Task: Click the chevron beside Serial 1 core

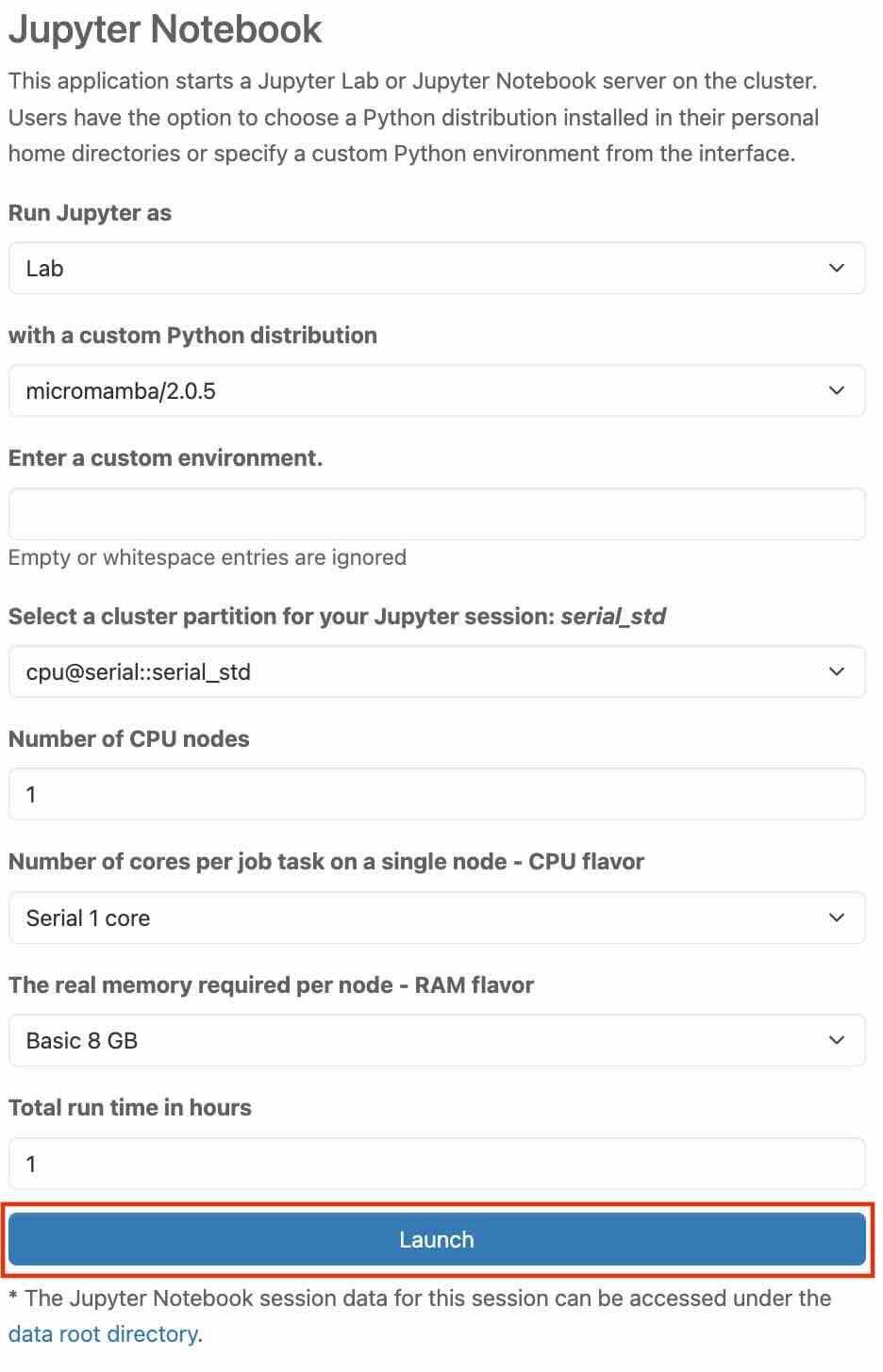Action: coord(836,917)
